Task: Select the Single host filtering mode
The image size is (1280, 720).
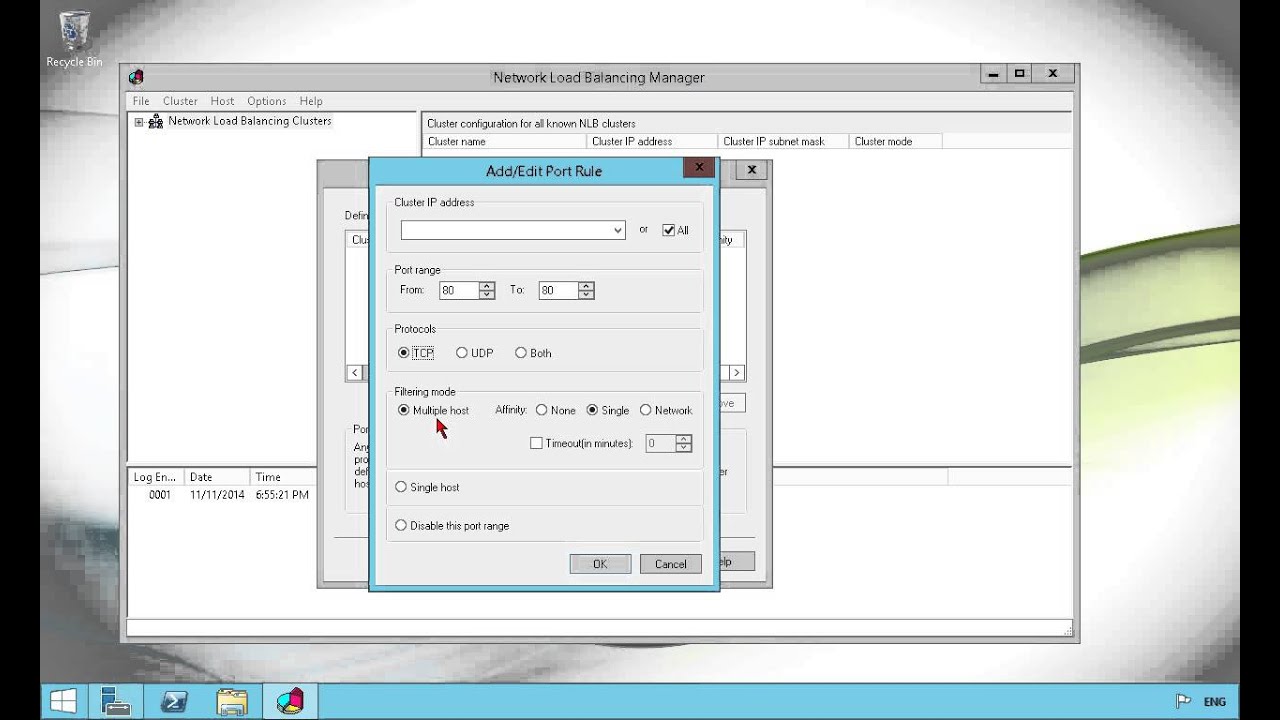Action: (401, 487)
